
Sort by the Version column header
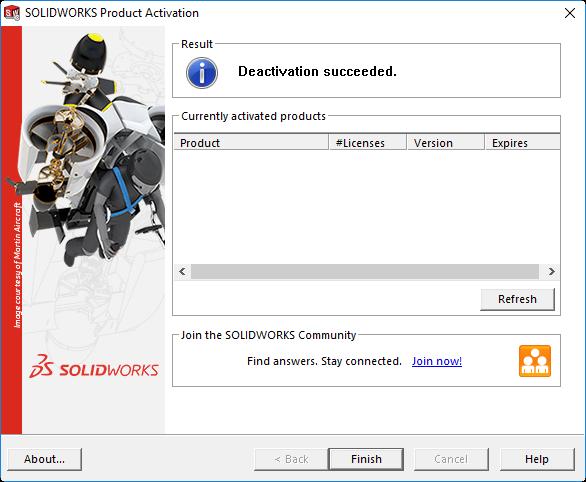pos(445,143)
